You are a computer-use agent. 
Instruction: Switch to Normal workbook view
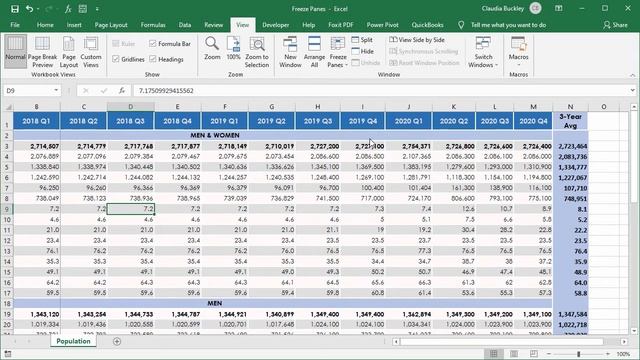pyautogui.click(x=16, y=51)
